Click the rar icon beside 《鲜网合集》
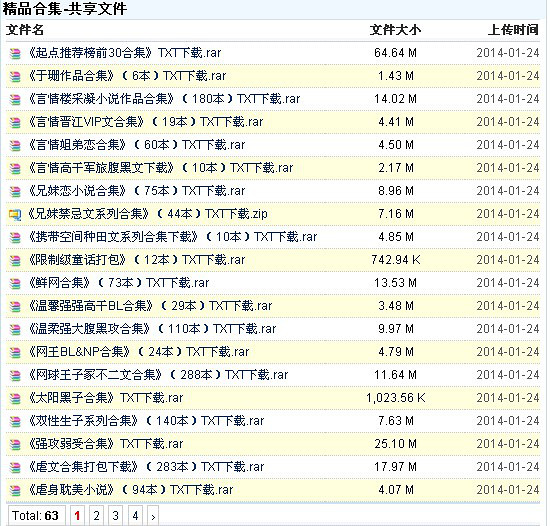The image size is (550, 526). click(15, 283)
